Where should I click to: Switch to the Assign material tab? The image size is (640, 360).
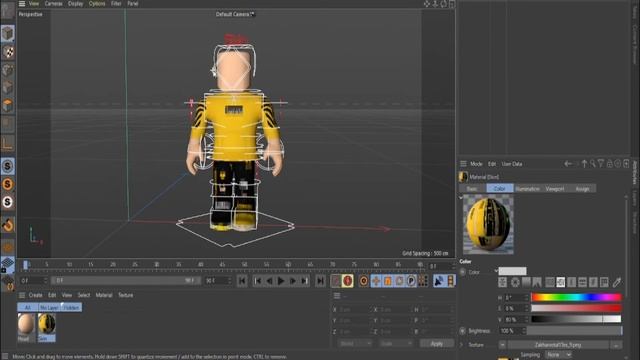[x=582, y=189]
